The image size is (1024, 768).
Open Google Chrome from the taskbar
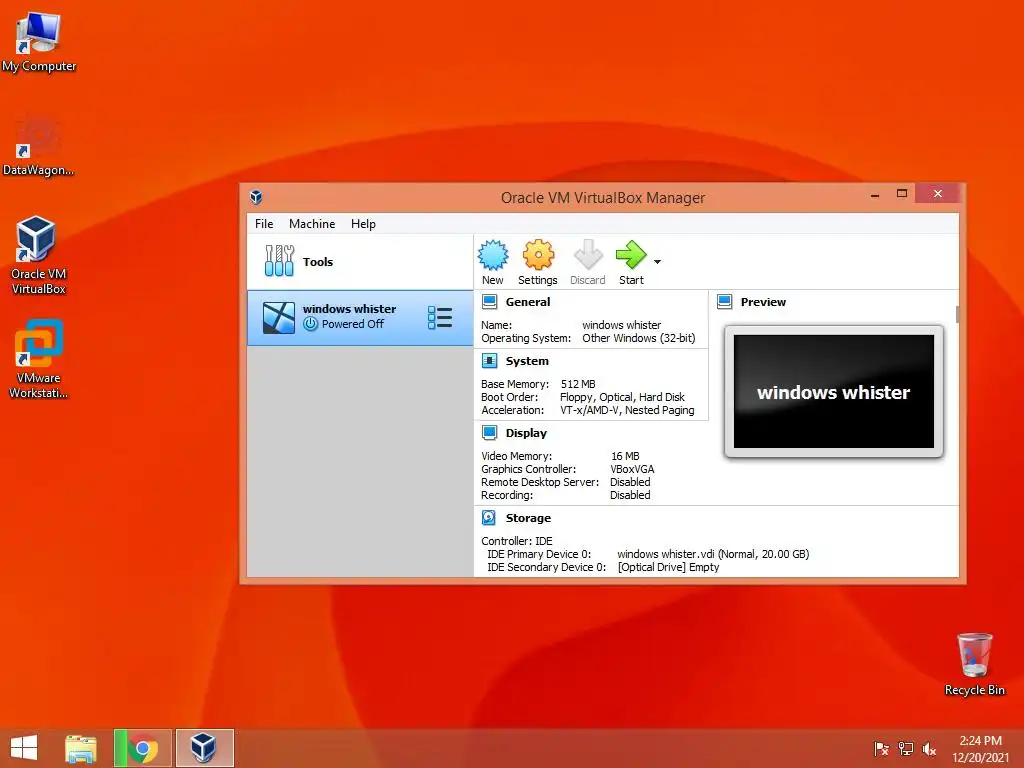[x=142, y=748]
